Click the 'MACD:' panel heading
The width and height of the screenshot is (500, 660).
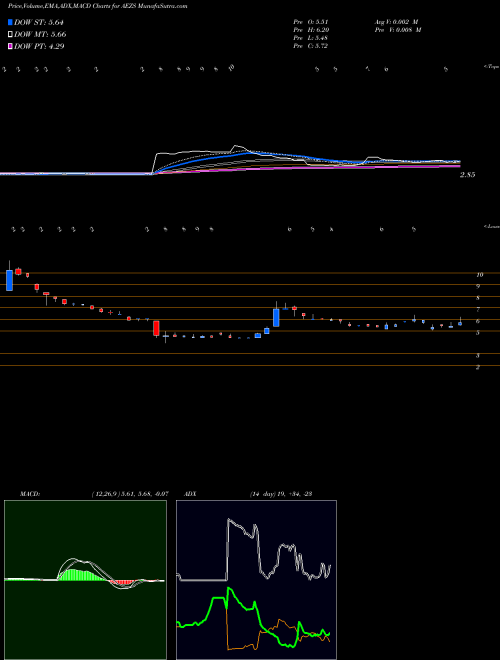click(29, 494)
